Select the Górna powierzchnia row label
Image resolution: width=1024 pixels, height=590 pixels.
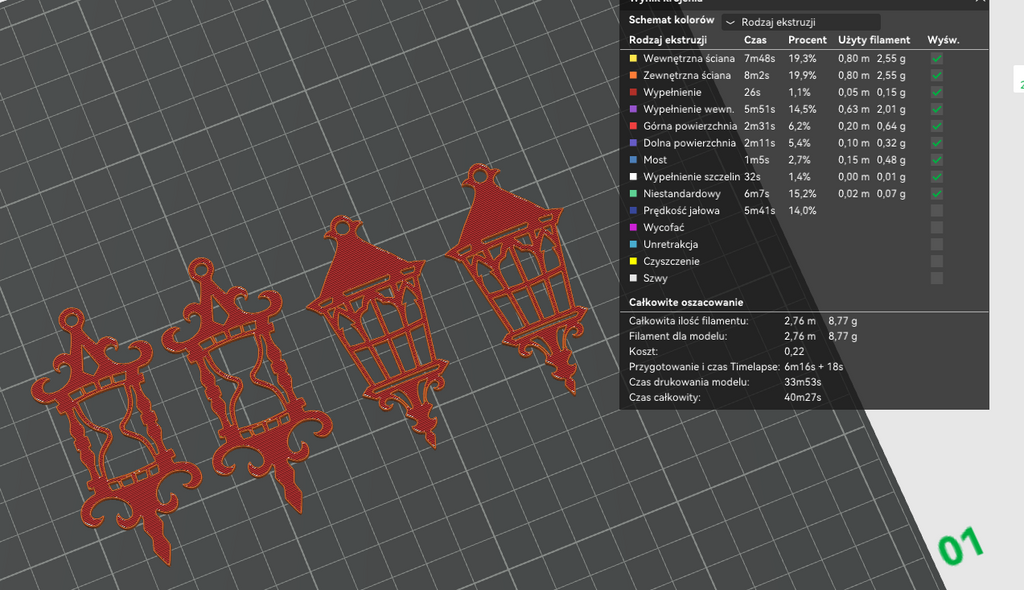click(690, 126)
